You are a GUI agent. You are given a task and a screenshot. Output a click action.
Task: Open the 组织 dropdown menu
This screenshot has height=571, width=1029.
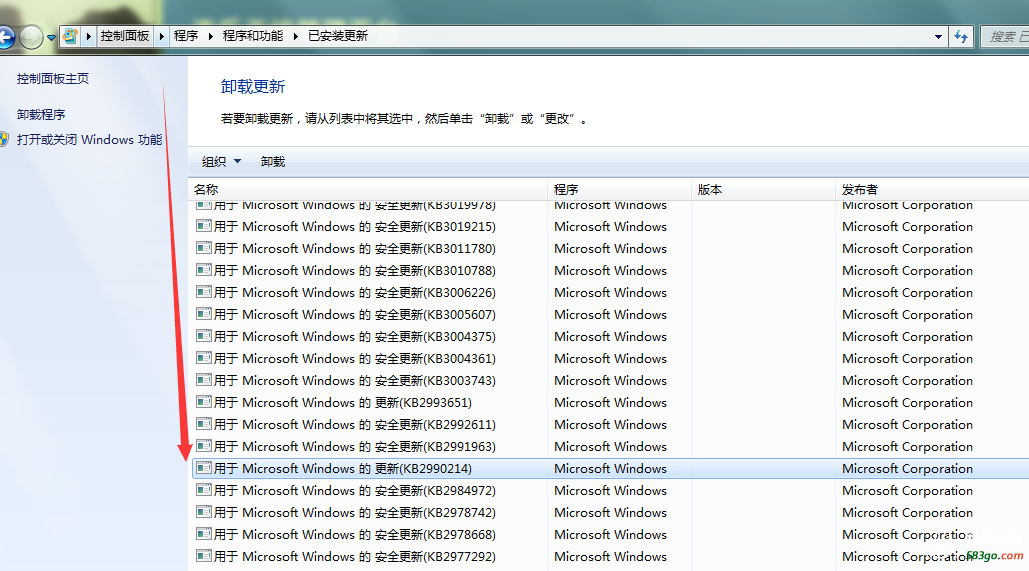[221, 161]
